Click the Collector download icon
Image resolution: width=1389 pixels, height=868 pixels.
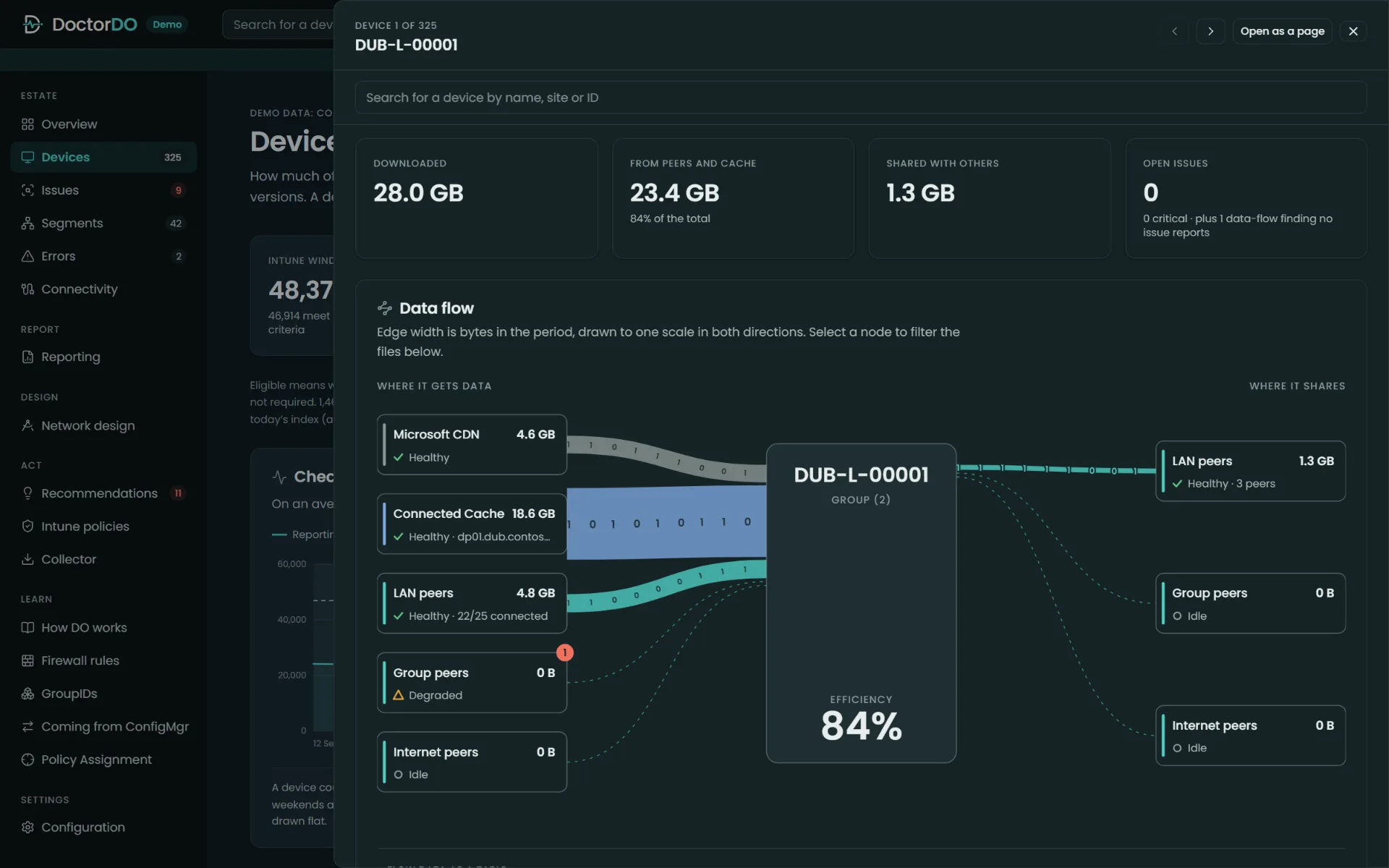pyautogui.click(x=27, y=559)
